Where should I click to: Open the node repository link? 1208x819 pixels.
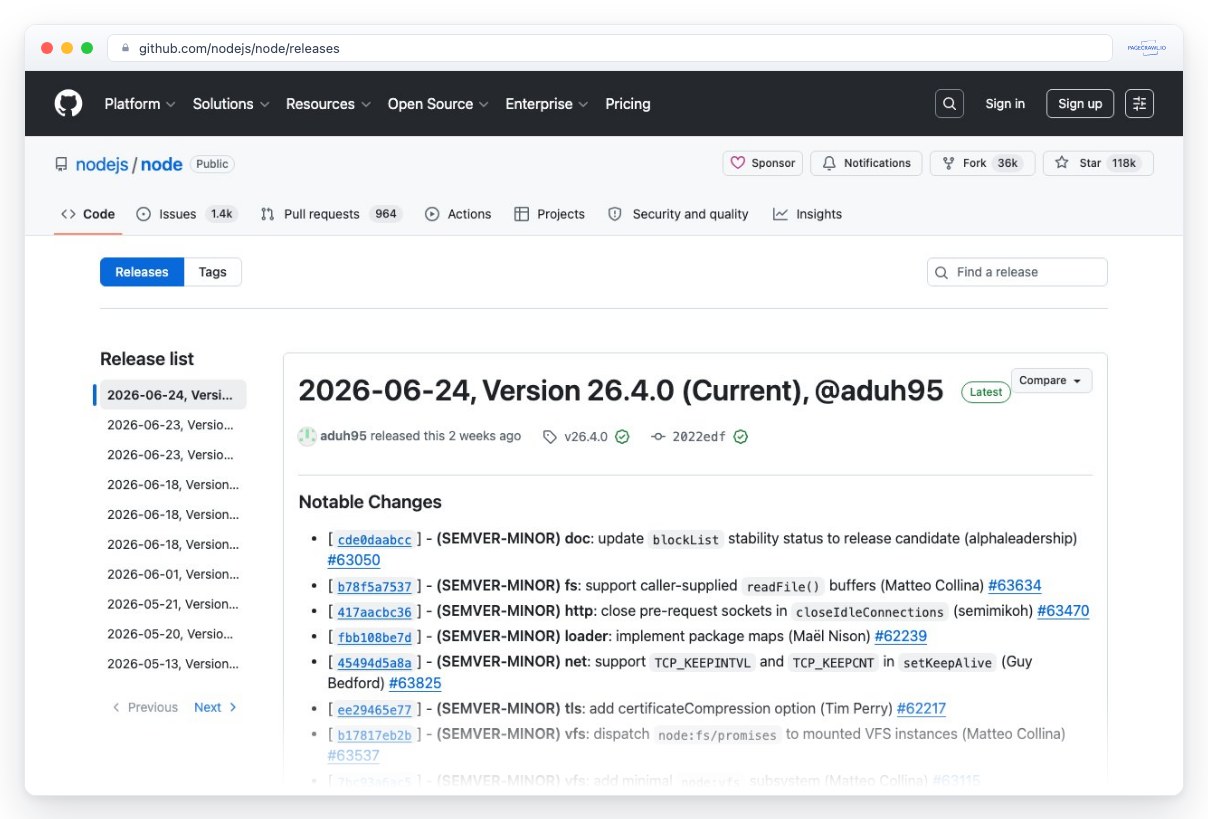[x=161, y=164]
